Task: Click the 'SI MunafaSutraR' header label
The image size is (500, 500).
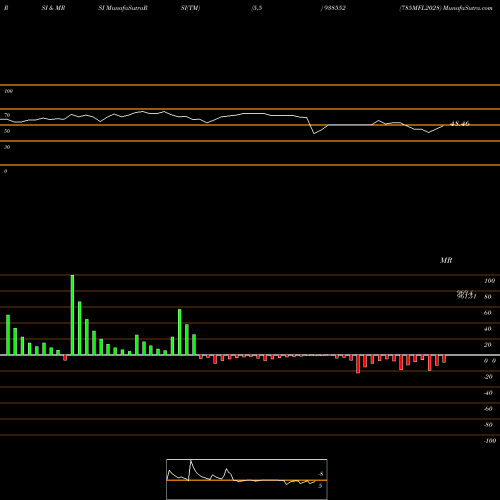Action: [123, 8]
